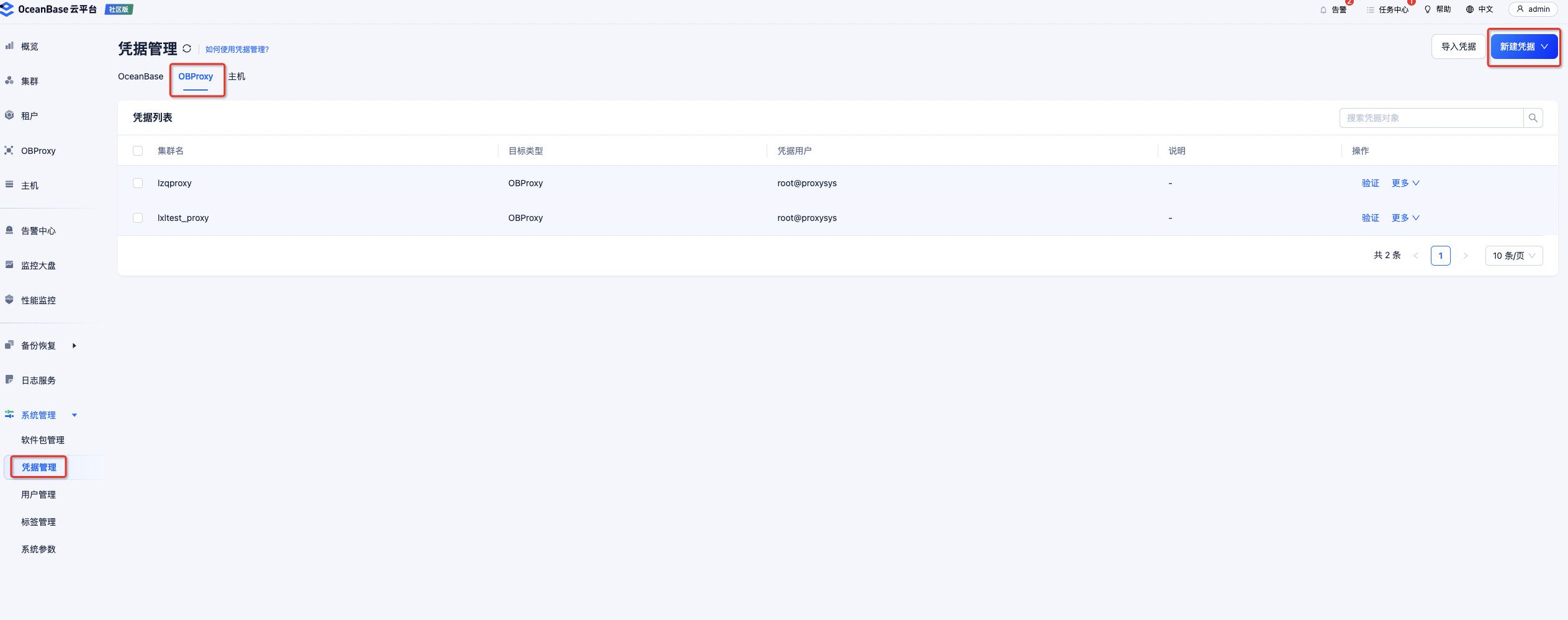Open the 帮助 lightbulb icon

1428,9
